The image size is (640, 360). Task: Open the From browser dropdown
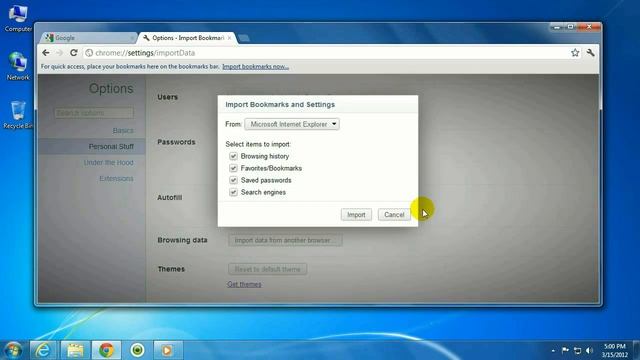[x=292, y=124]
